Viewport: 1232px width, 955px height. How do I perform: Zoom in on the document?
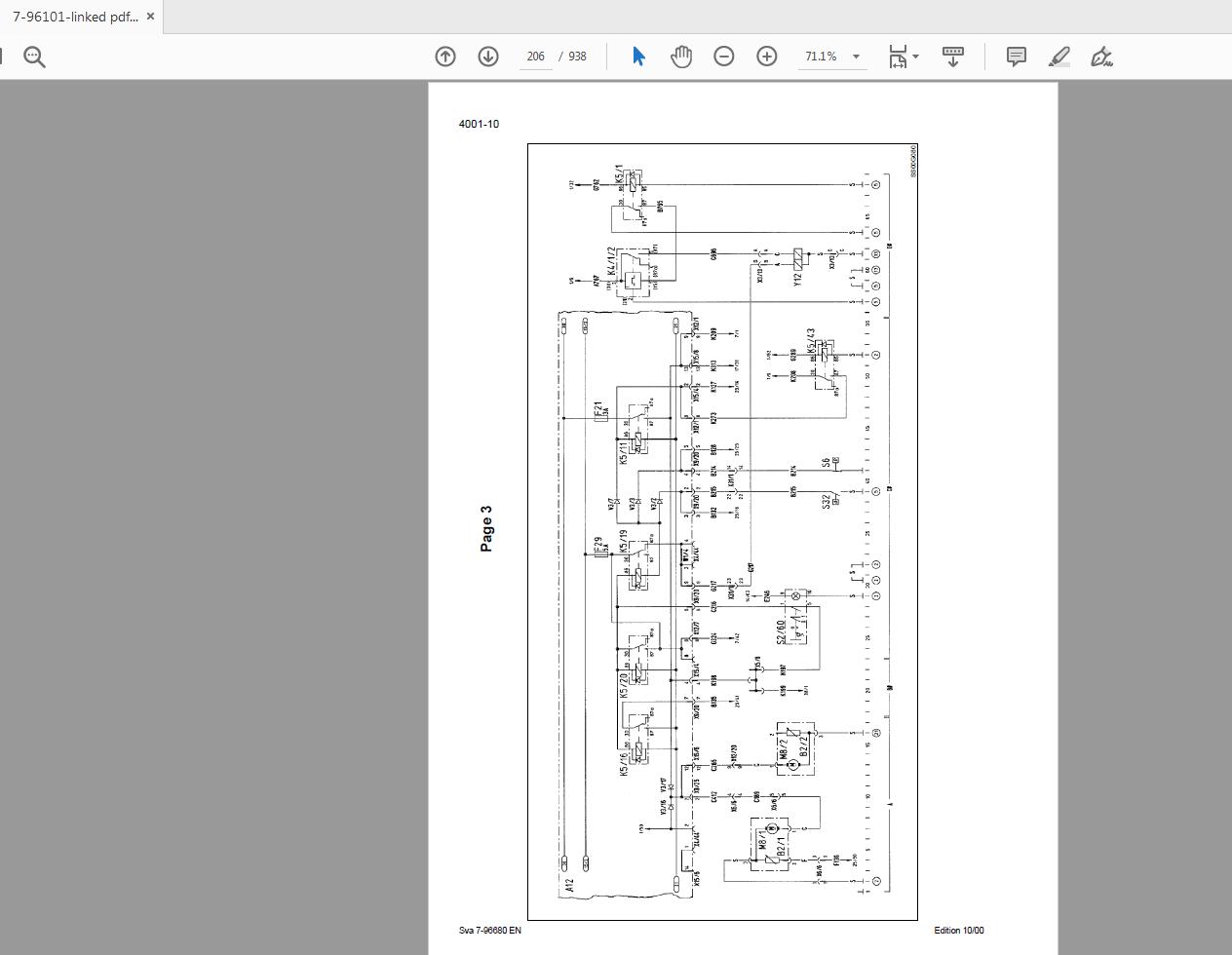click(767, 56)
